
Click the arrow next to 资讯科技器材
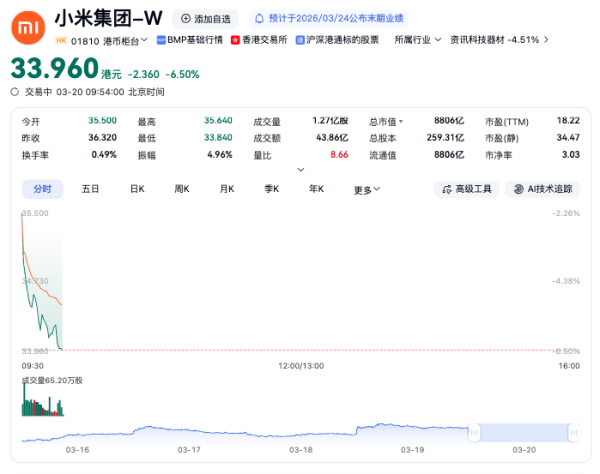coord(546,40)
